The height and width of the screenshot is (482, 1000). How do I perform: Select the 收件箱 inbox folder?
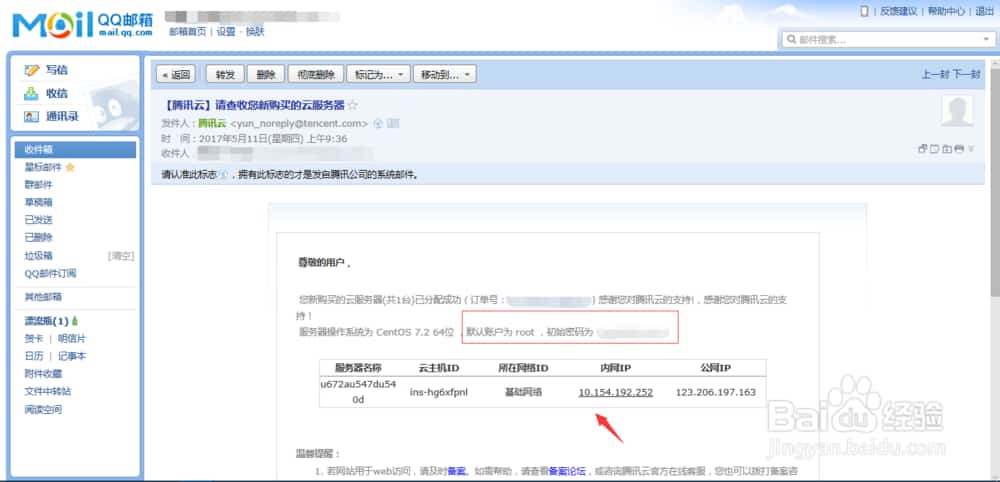point(38,149)
